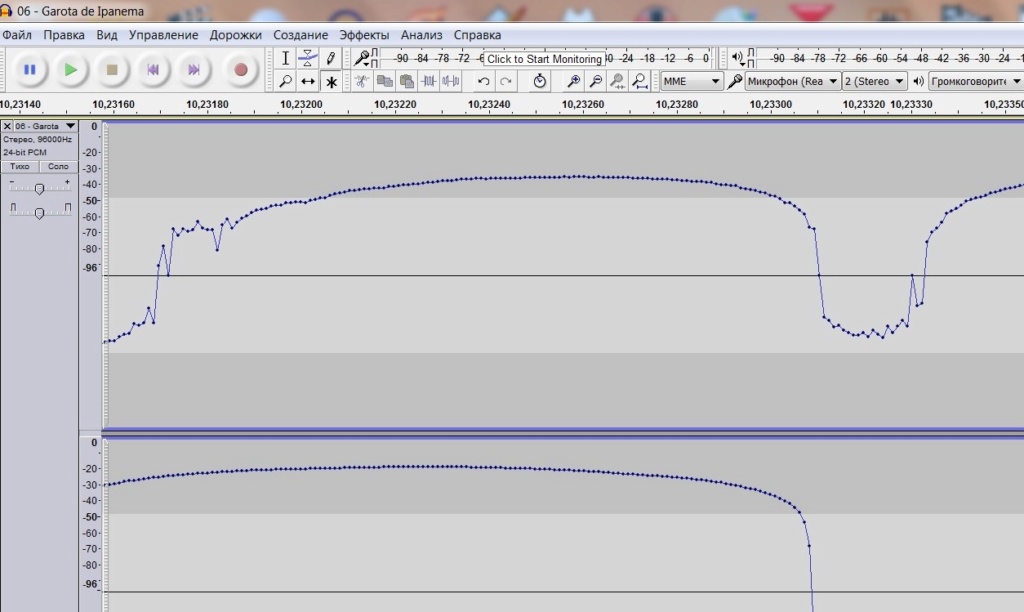The width and height of the screenshot is (1024, 612).
Task: Click the -50 mark on upper channel scale
Action: [x=92, y=201]
